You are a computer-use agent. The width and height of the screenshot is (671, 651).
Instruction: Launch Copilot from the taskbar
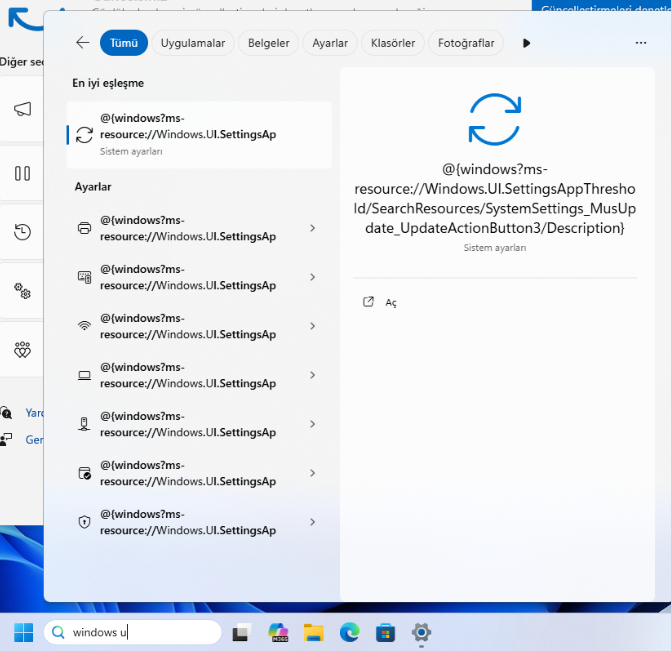(278, 632)
